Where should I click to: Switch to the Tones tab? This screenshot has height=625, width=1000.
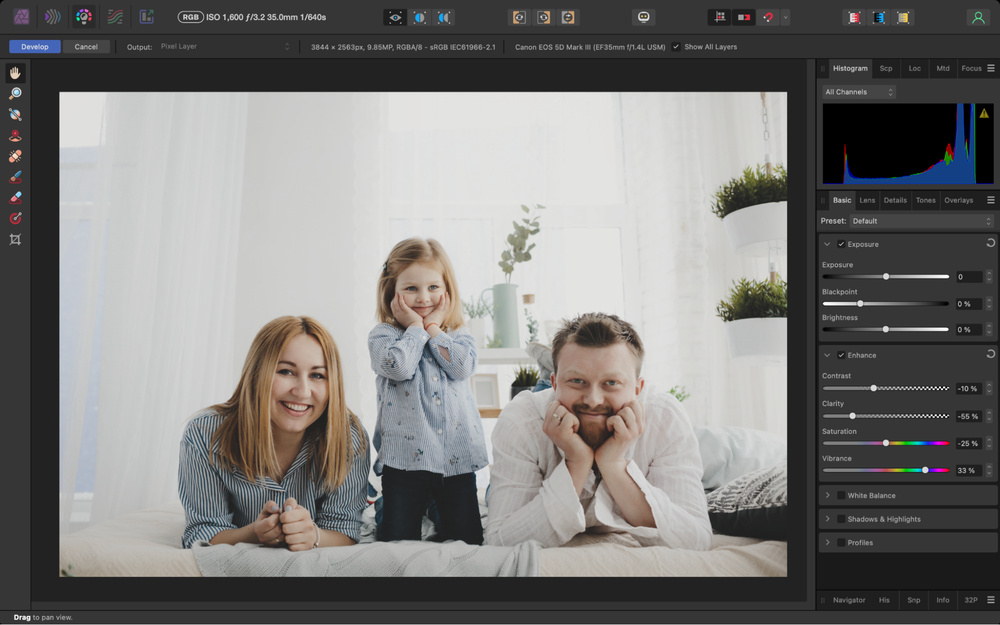[x=925, y=200]
